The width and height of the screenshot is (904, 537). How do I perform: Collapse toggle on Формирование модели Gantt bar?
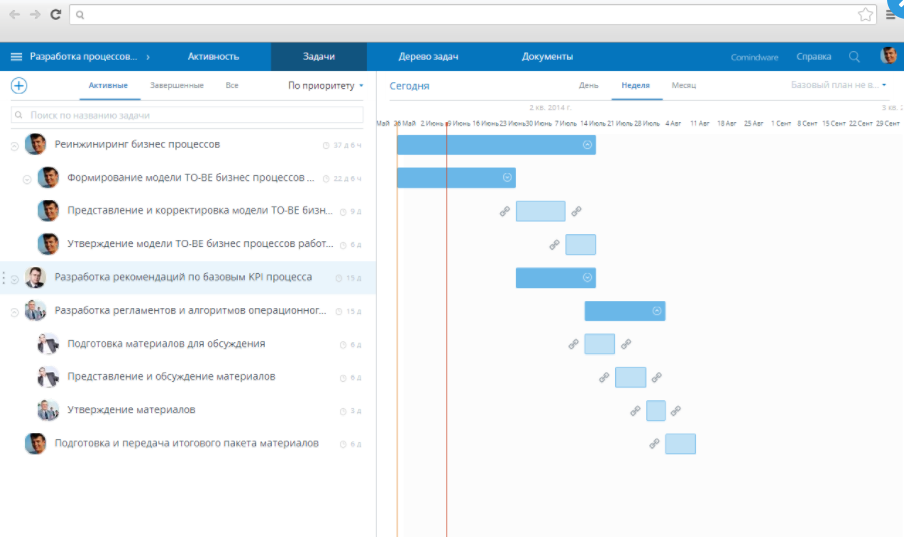point(507,178)
